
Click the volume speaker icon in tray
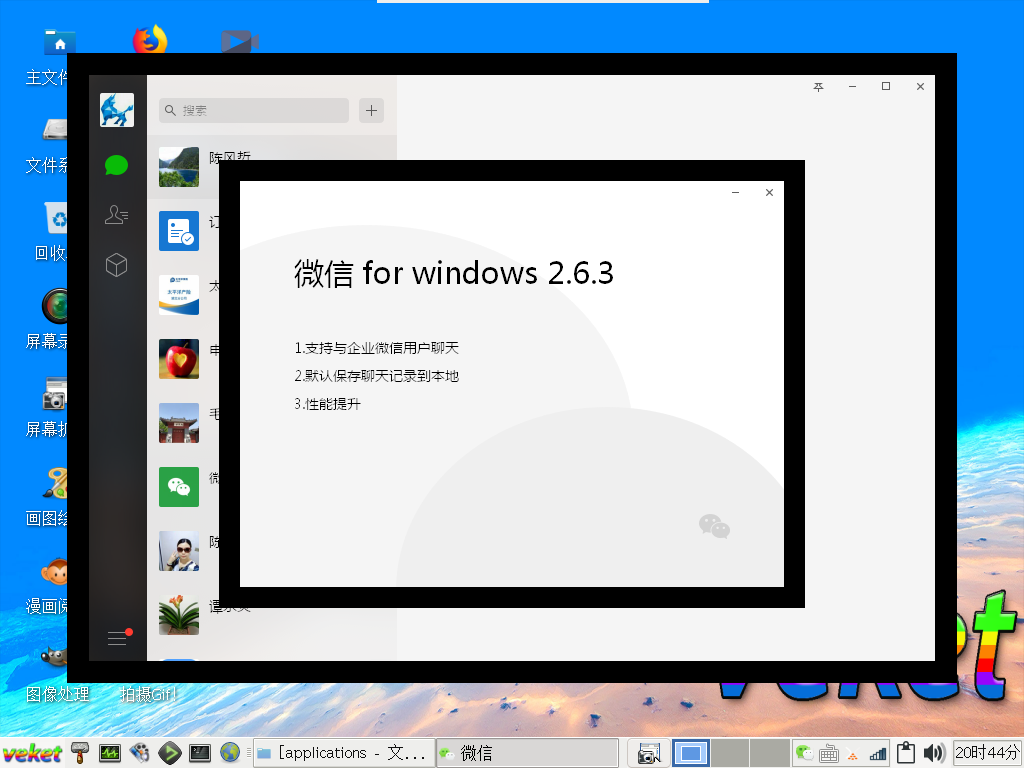coord(934,753)
